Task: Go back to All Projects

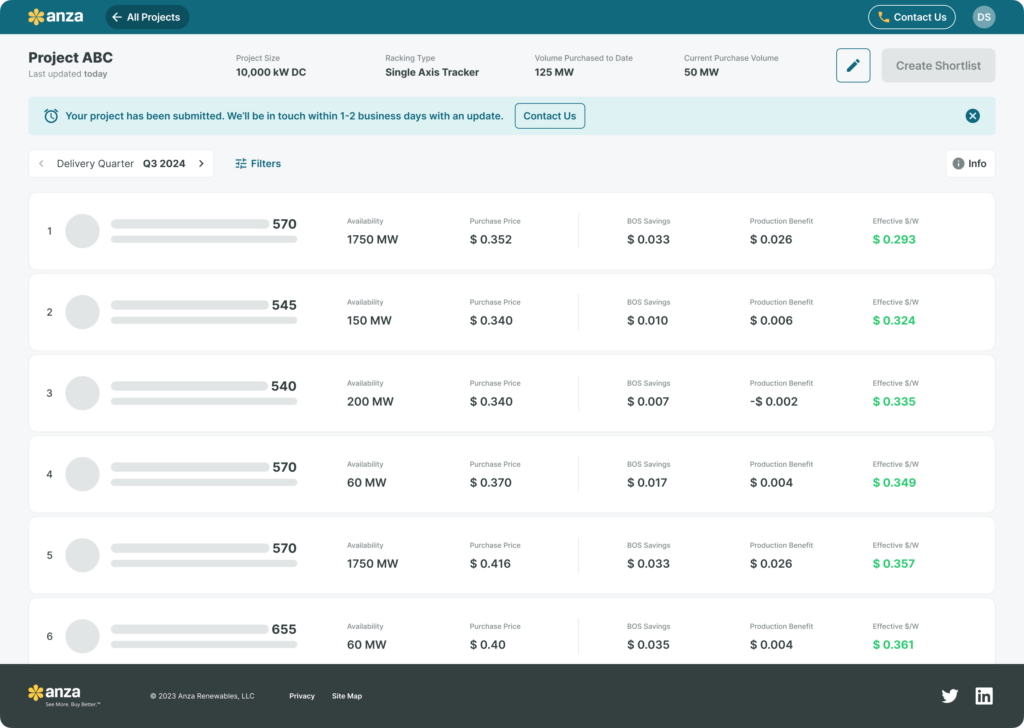Action: pyautogui.click(x=146, y=17)
